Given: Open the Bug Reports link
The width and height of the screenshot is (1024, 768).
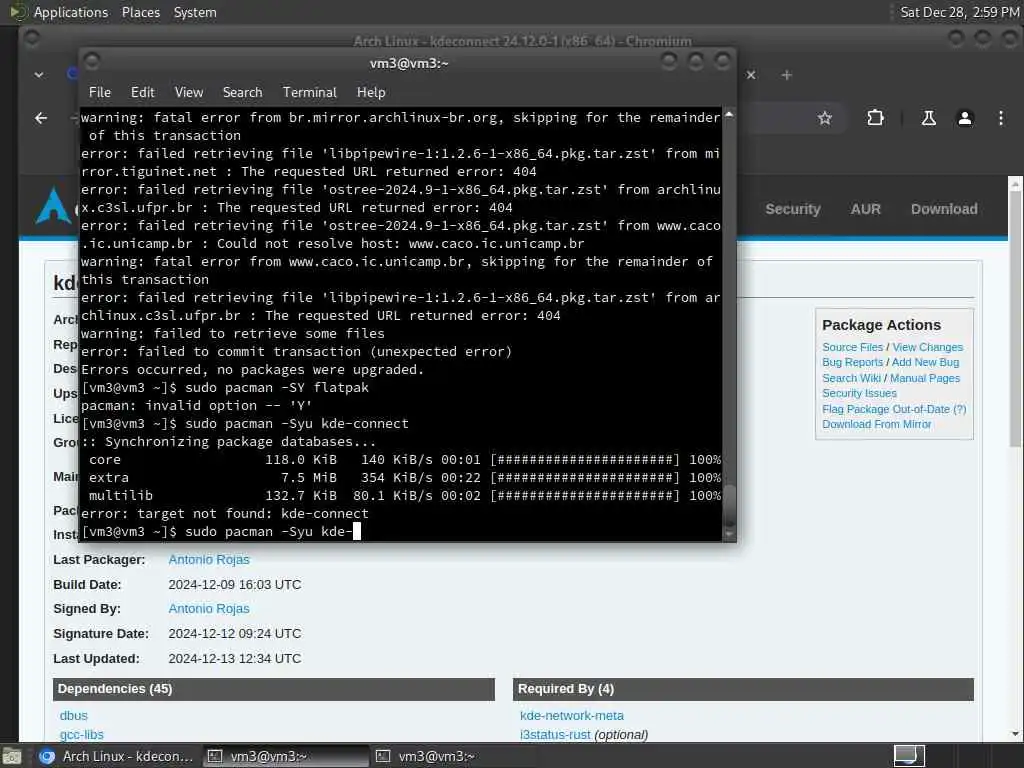Looking at the screenshot, I should (852, 362).
